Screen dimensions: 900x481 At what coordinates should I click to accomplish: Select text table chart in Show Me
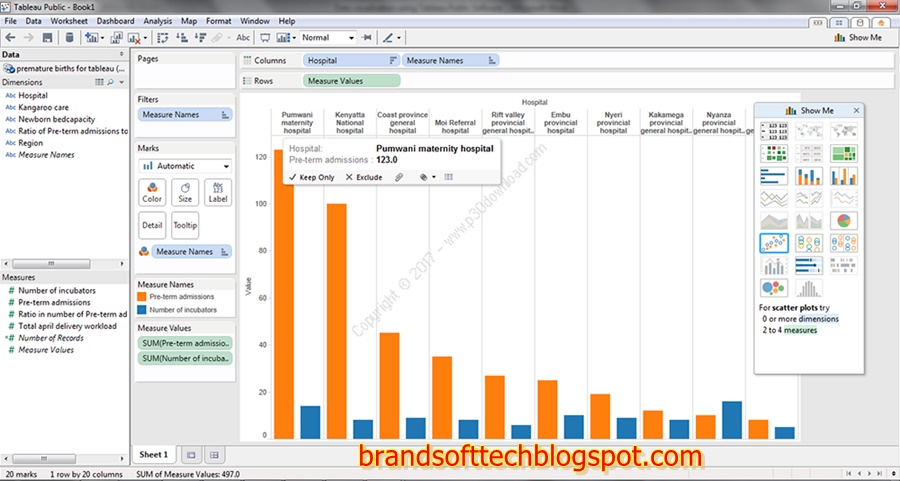(x=774, y=131)
